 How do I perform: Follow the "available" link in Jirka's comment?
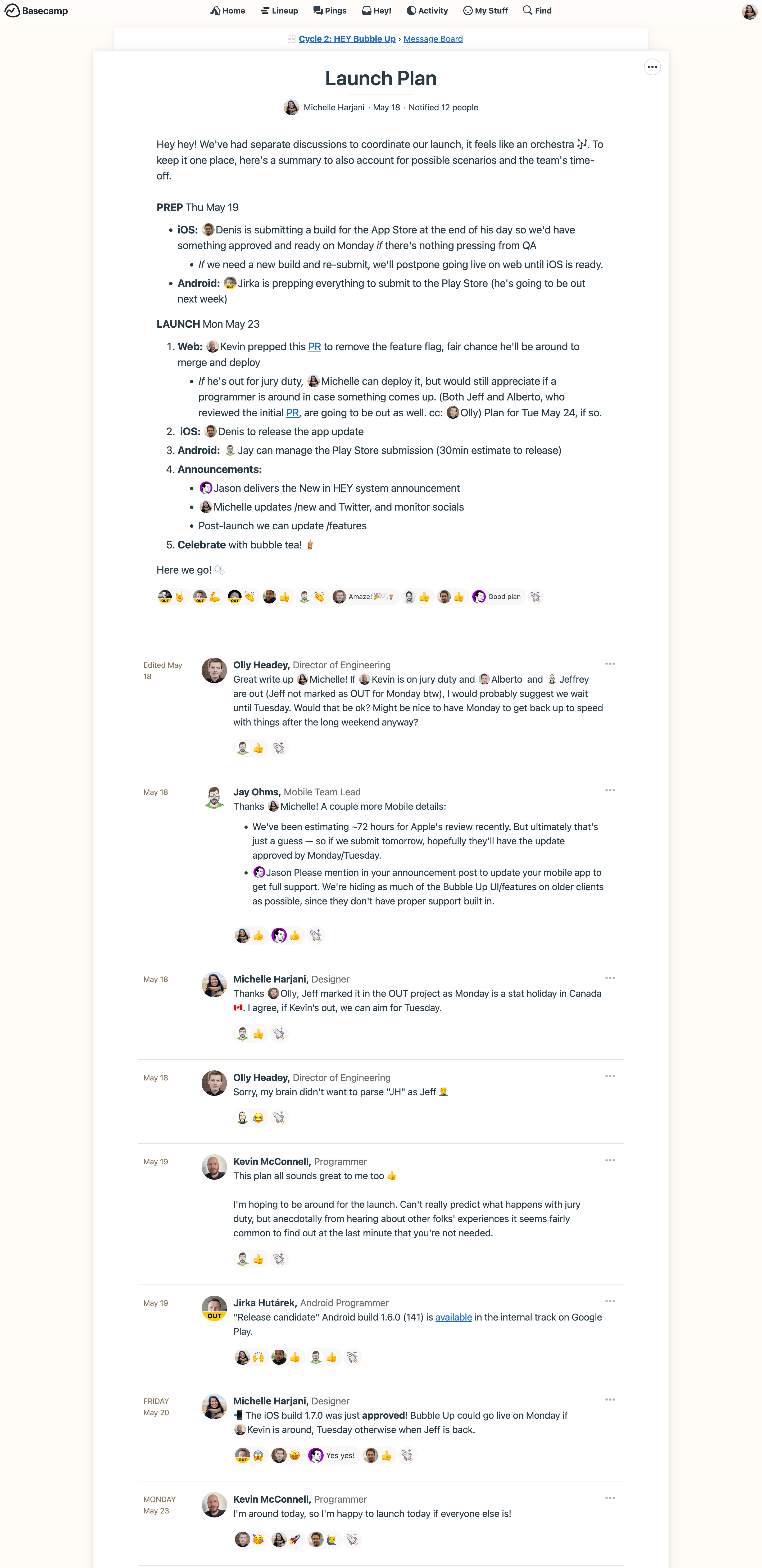pos(453,1317)
